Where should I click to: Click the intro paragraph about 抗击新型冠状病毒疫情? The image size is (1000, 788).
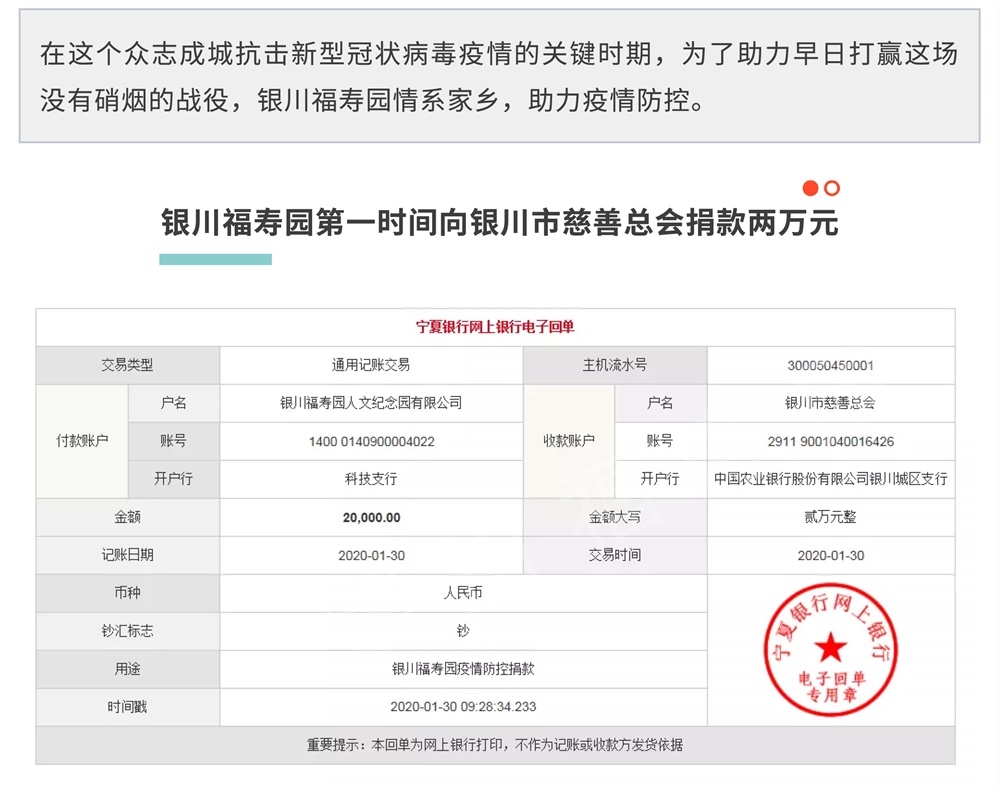[499, 77]
